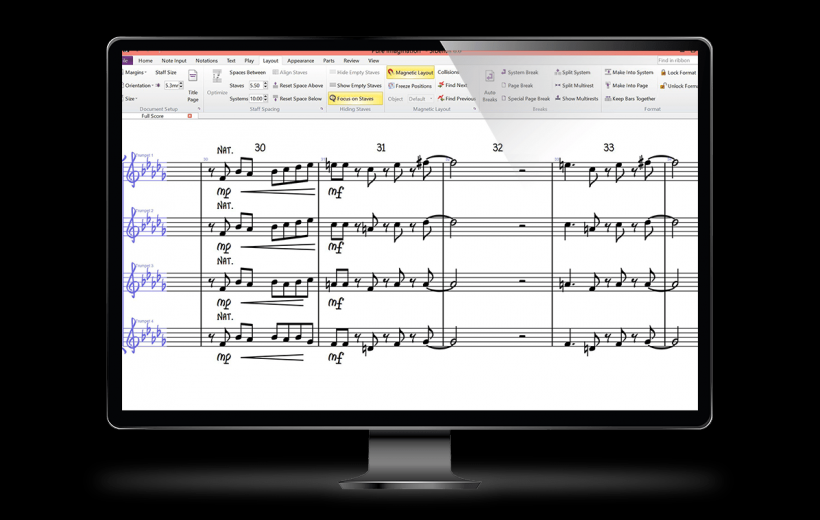820x520 pixels.
Task: Open the Play ribbon tab
Action: point(249,61)
